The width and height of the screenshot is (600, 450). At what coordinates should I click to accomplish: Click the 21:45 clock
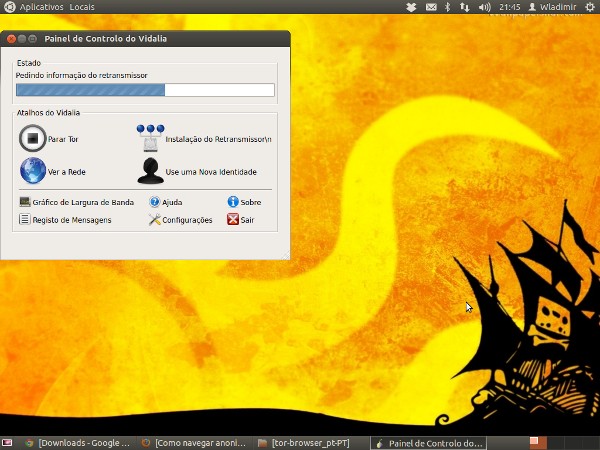coord(510,7)
